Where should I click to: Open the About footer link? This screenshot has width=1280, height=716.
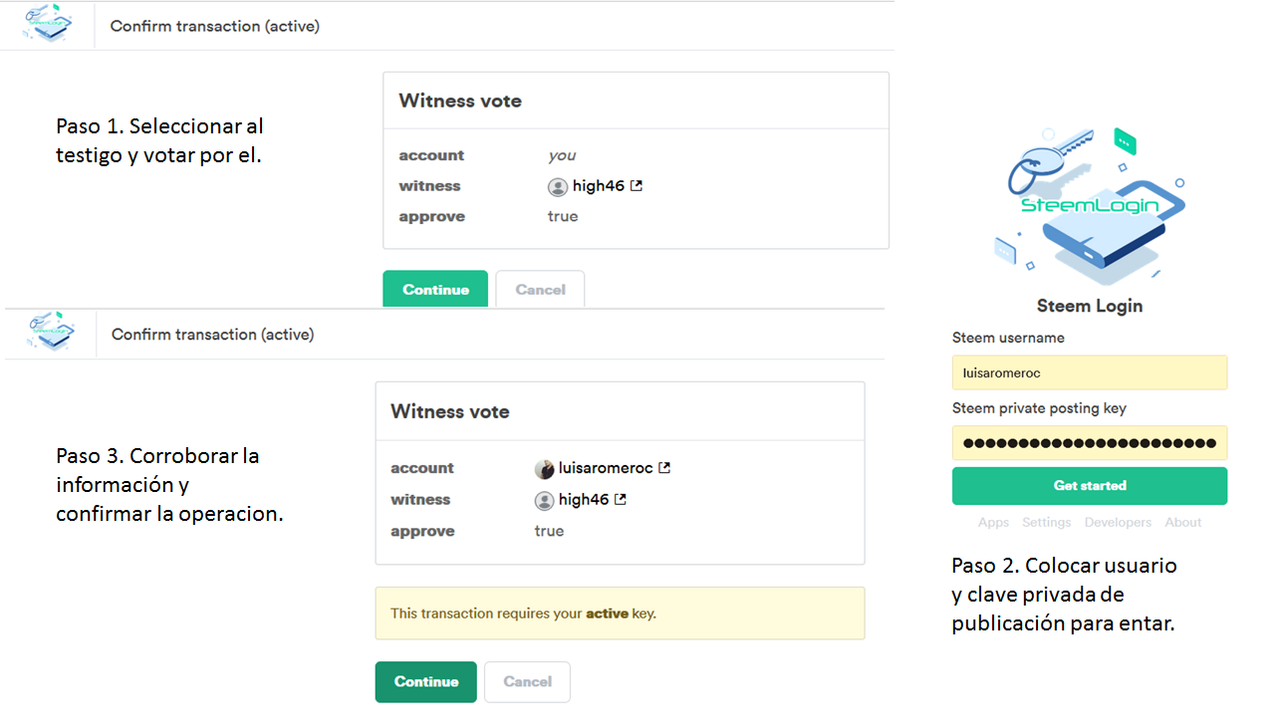1183,523
